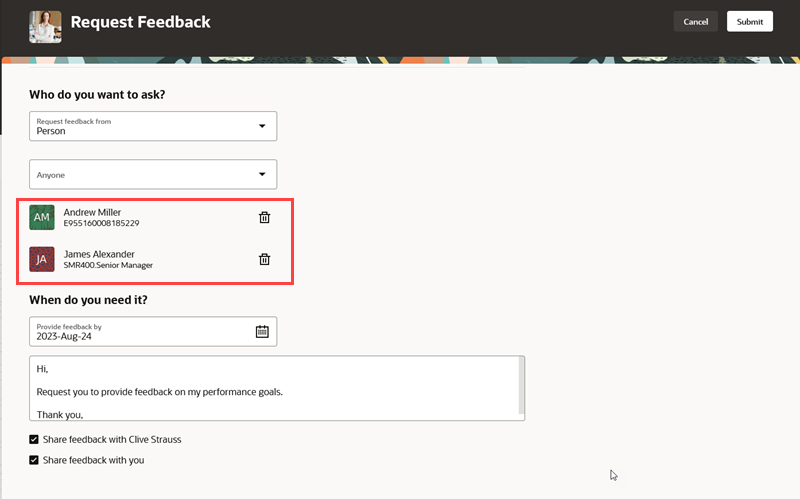Submit the feedback request
The width and height of the screenshot is (800, 499).
[x=749, y=22]
